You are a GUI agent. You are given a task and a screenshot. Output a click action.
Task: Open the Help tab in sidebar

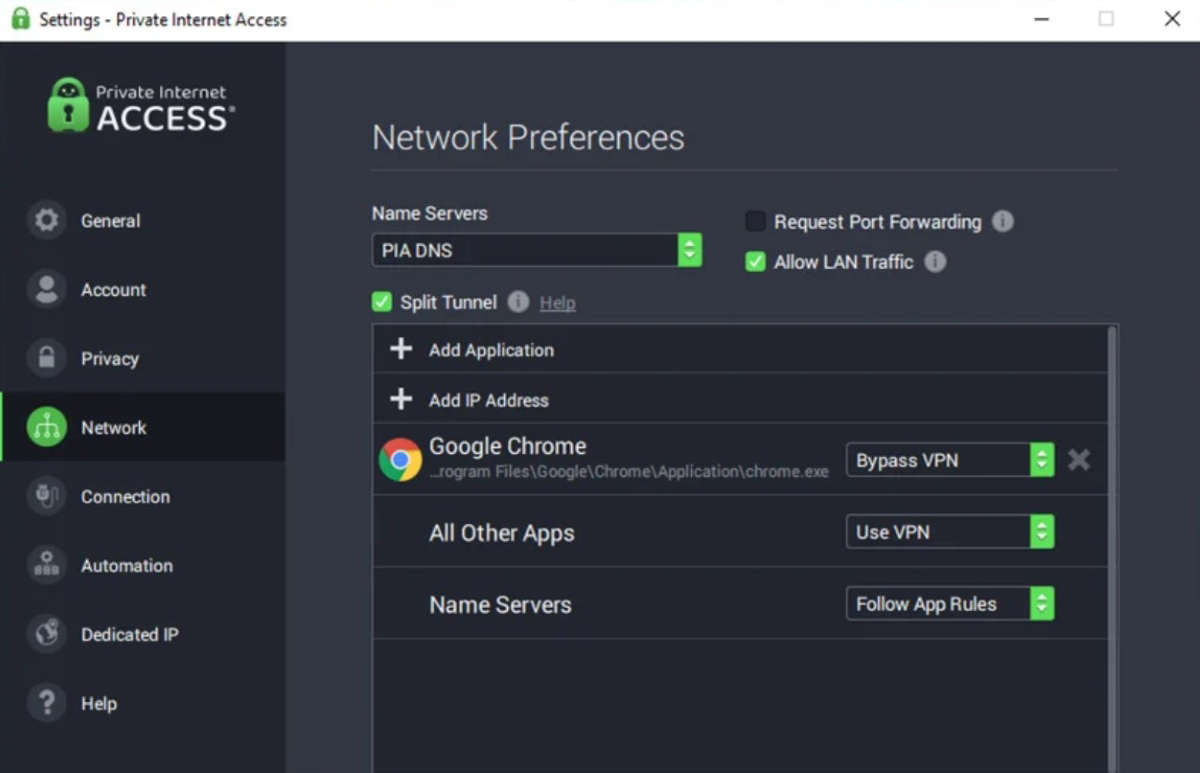[143, 703]
